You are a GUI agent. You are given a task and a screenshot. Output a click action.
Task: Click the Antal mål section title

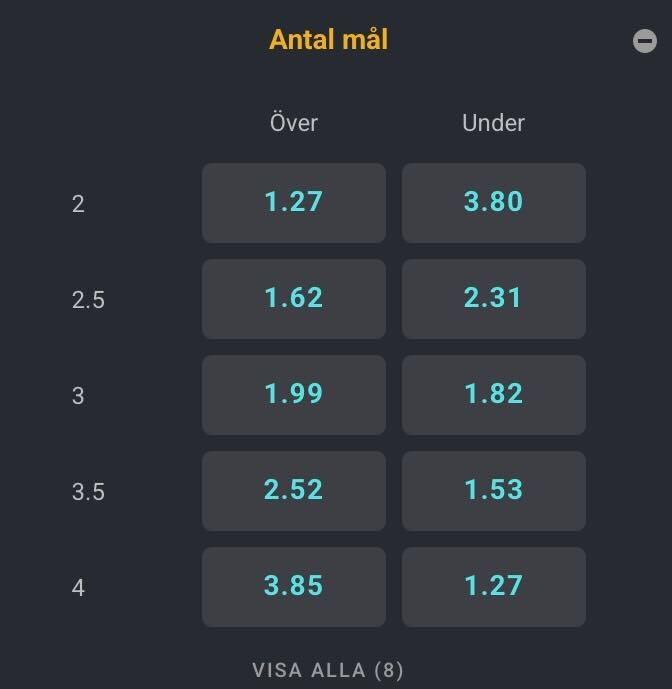(x=328, y=40)
